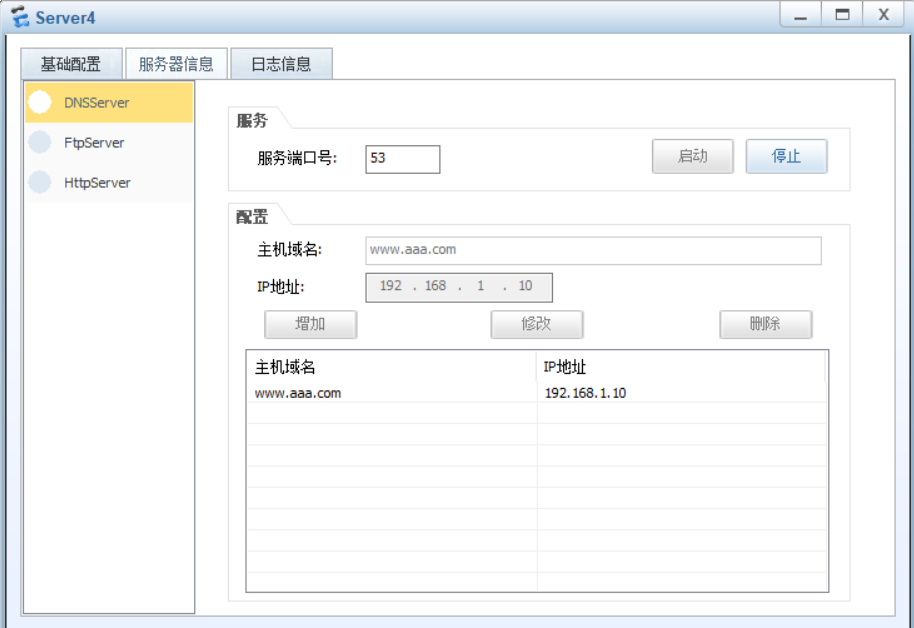Click the FtpServer status indicator icon
The width and height of the screenshot is (914, 628).
coord(40,142)
